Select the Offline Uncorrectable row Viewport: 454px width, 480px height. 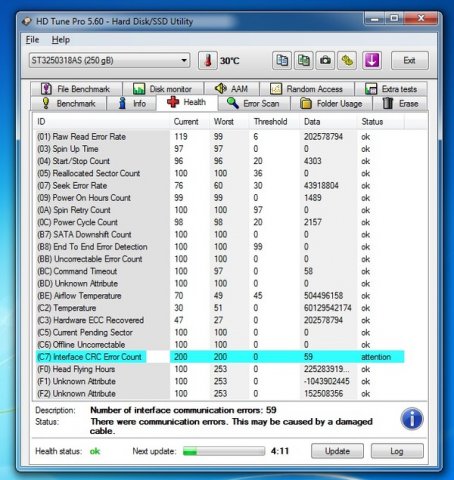tap(220, 345)
